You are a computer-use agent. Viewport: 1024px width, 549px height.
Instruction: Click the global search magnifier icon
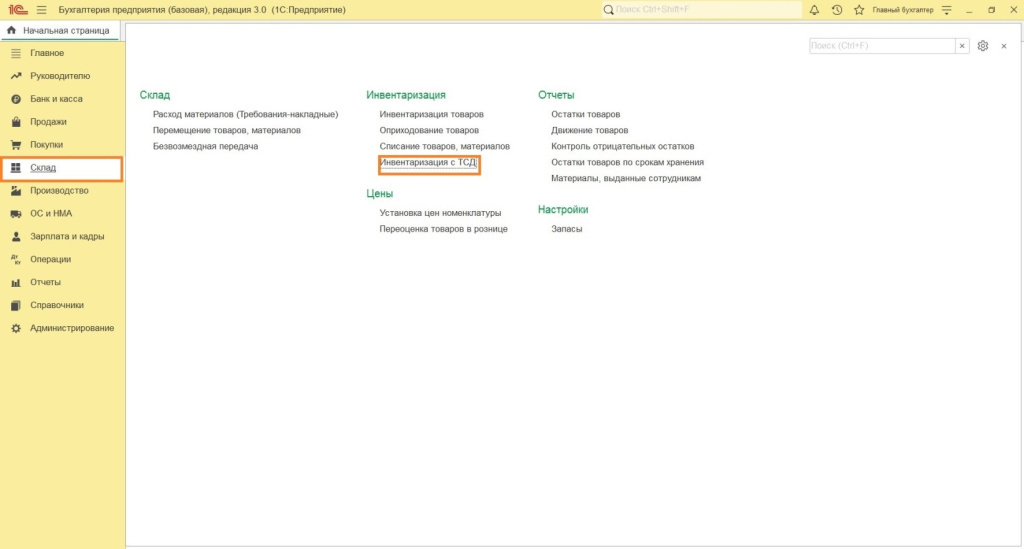[609, 10]
